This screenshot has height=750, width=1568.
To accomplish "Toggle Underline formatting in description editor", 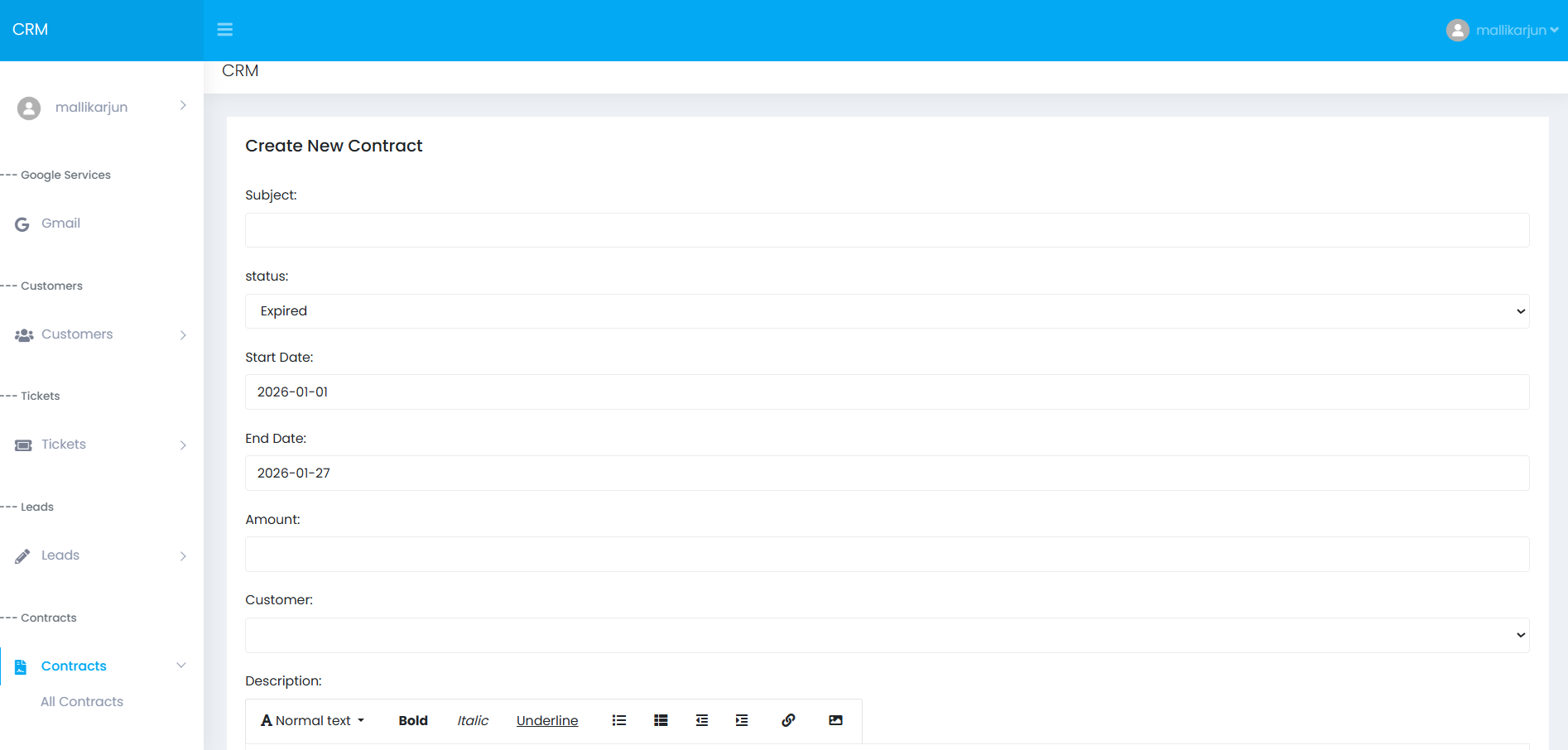I will pyautogui.click(x=546, y=720).
